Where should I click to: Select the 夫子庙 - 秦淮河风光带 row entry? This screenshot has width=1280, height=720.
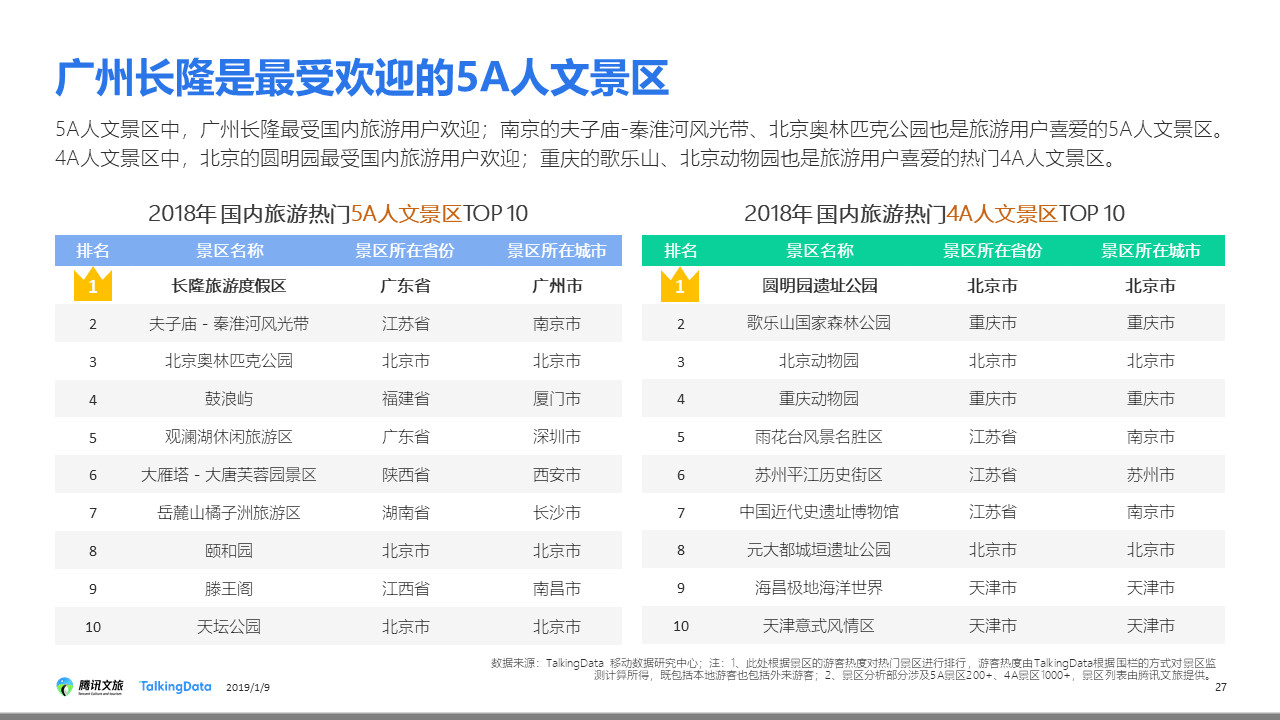[229, 324]
